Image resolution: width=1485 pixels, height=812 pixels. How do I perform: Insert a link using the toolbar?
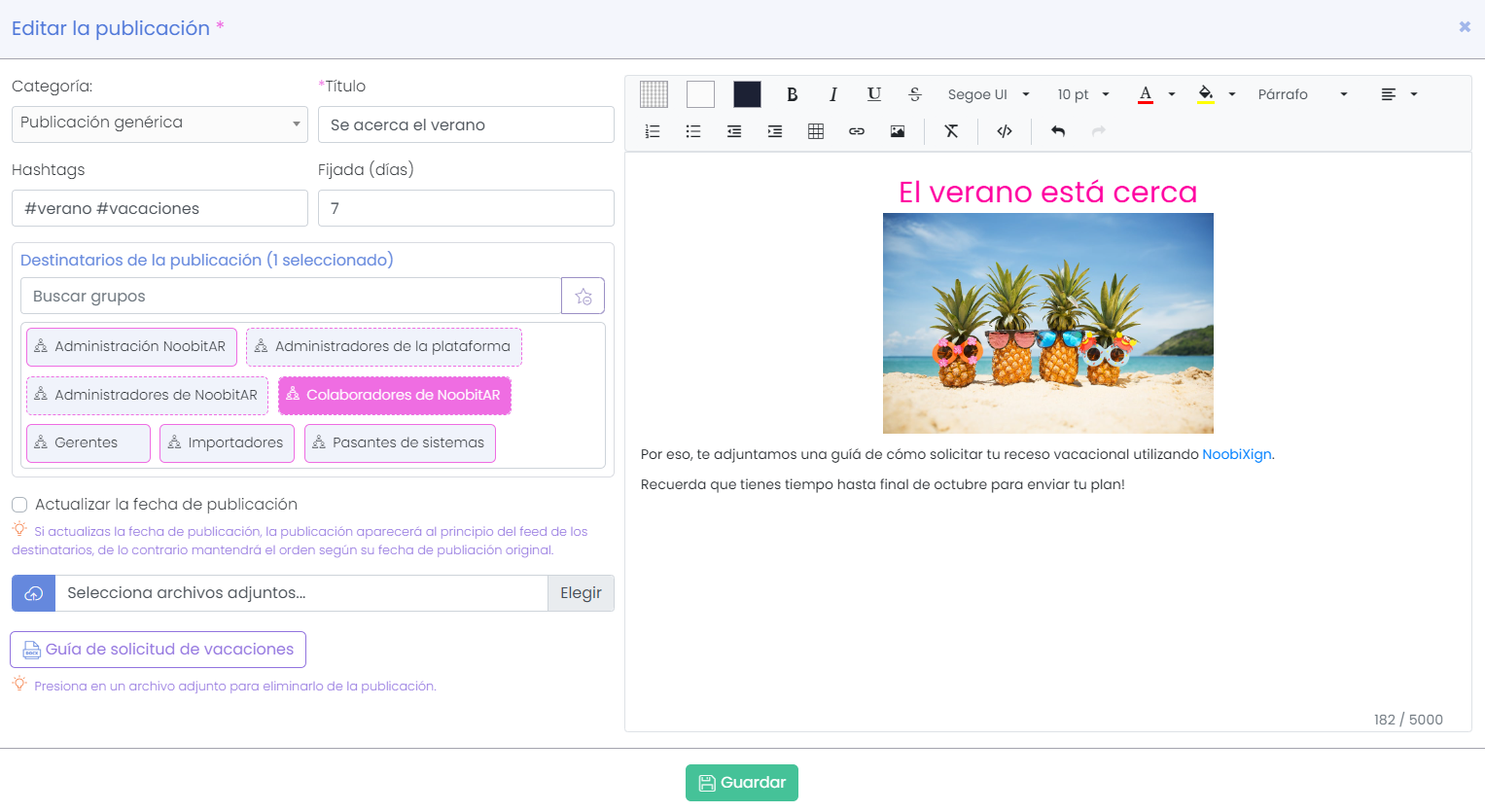(856, 130)
